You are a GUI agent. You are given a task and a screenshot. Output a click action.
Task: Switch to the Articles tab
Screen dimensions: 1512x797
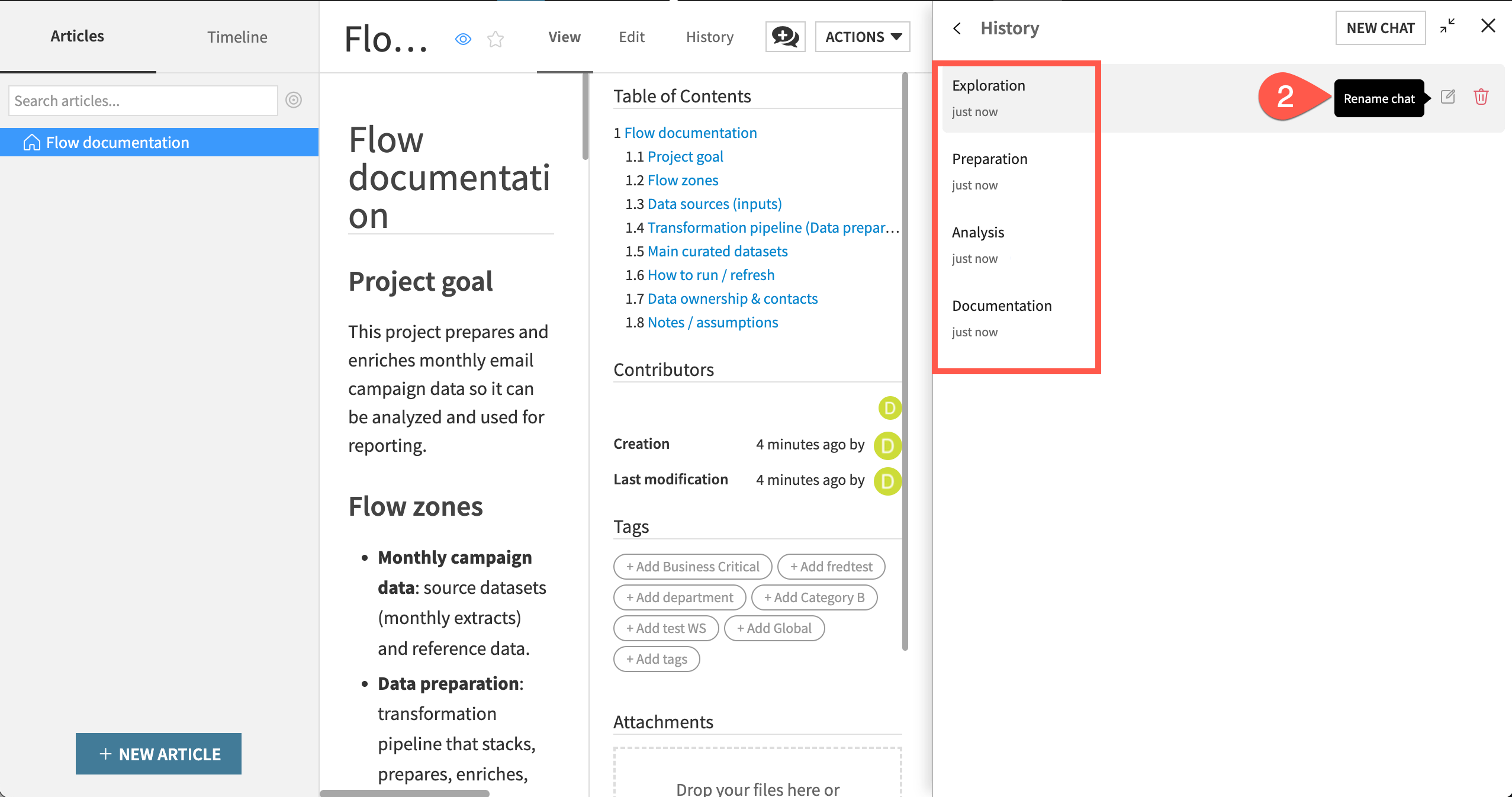coord(78,36)
